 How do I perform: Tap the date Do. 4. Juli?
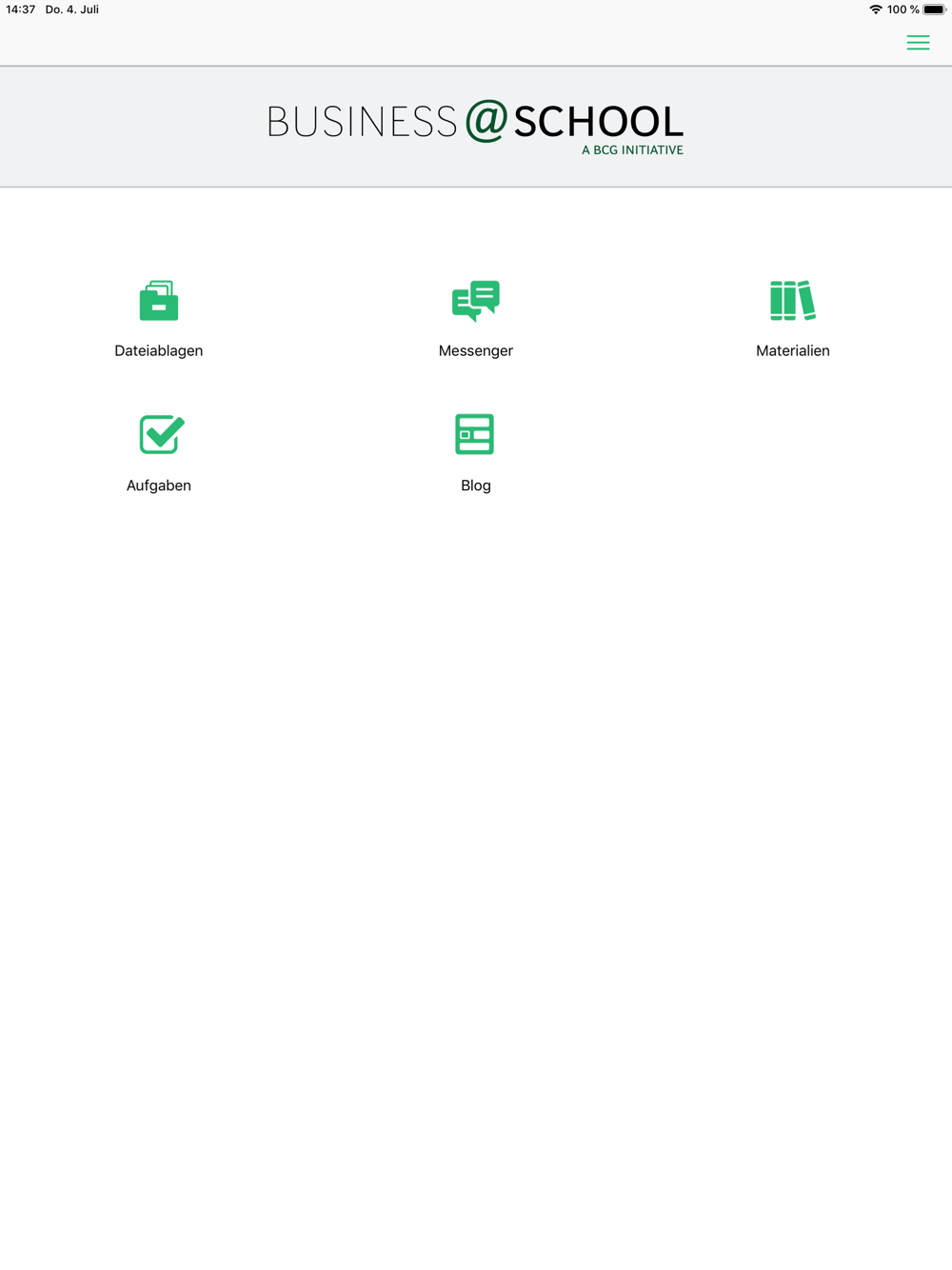[72, 10]
